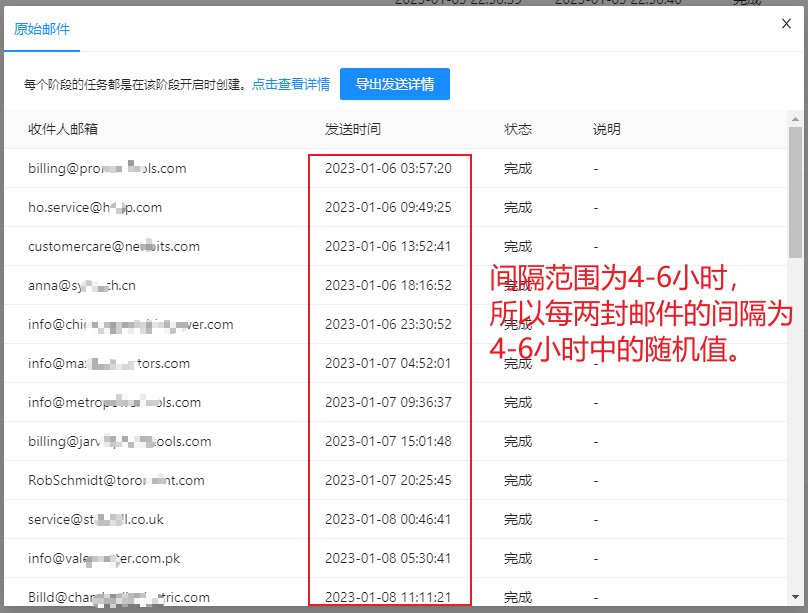Select send time 2023-01-06 18:16:52
Image resolution: width=808 pixels, height=613 pixels.
pos(388,285)
